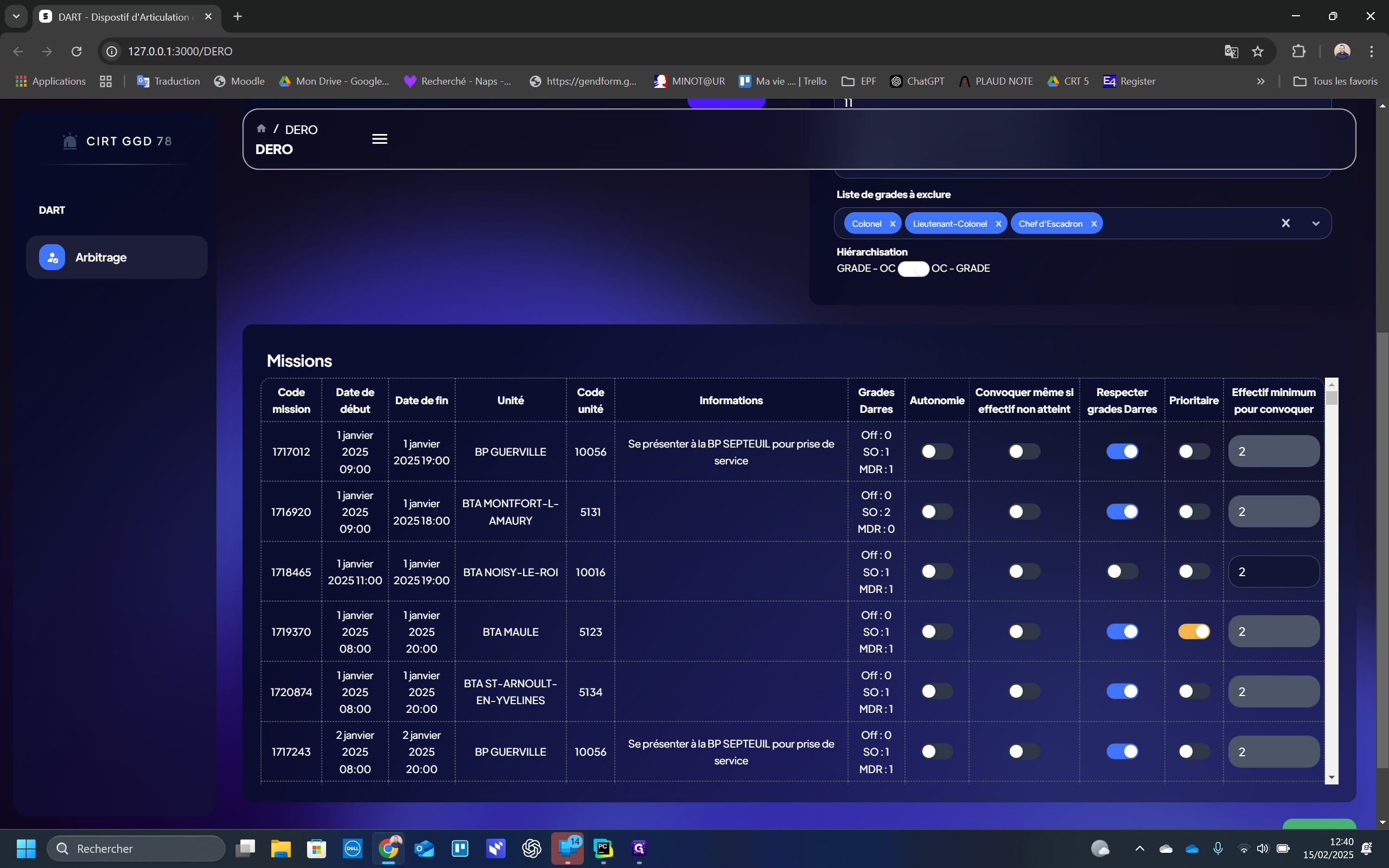Remove the Chef d'Escadron grade chip
This screenshot has width=1389, height=868.
pyautogui.click(x=1094, y=224)
